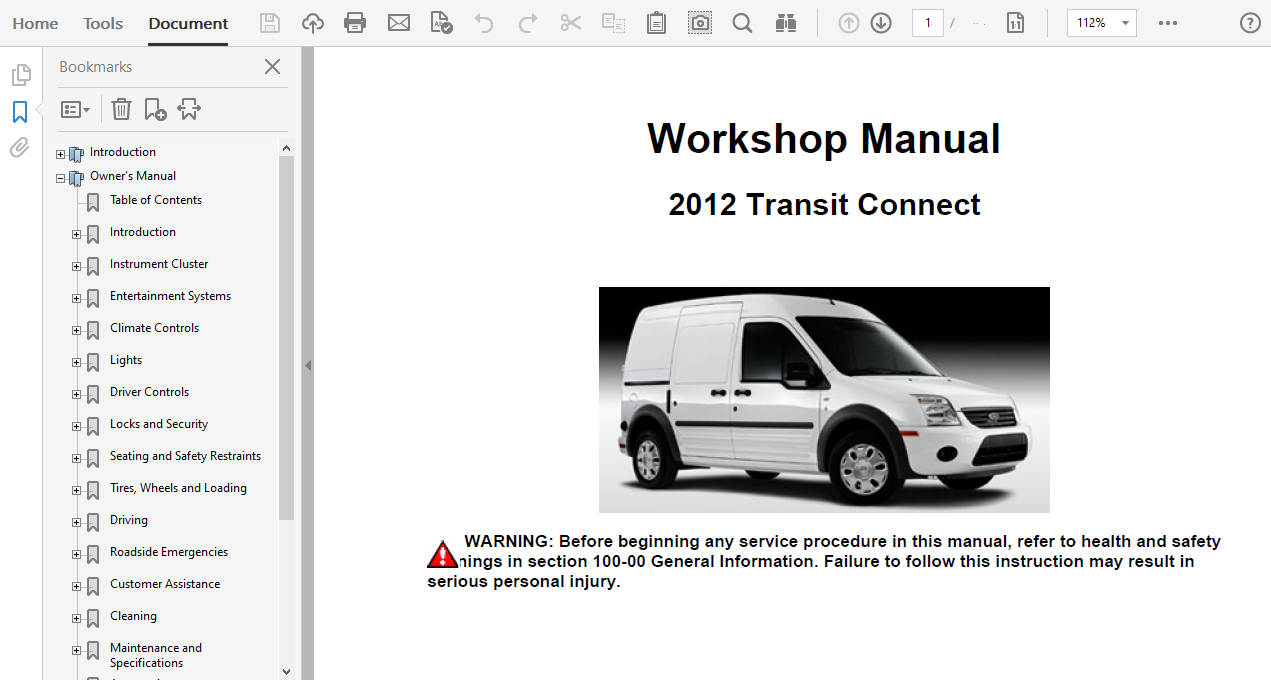Image resolution: width=1271 pixels, height=680 pixels.
Task: Collapse the navigation pane divider arrow
Action: pos(308,365)
